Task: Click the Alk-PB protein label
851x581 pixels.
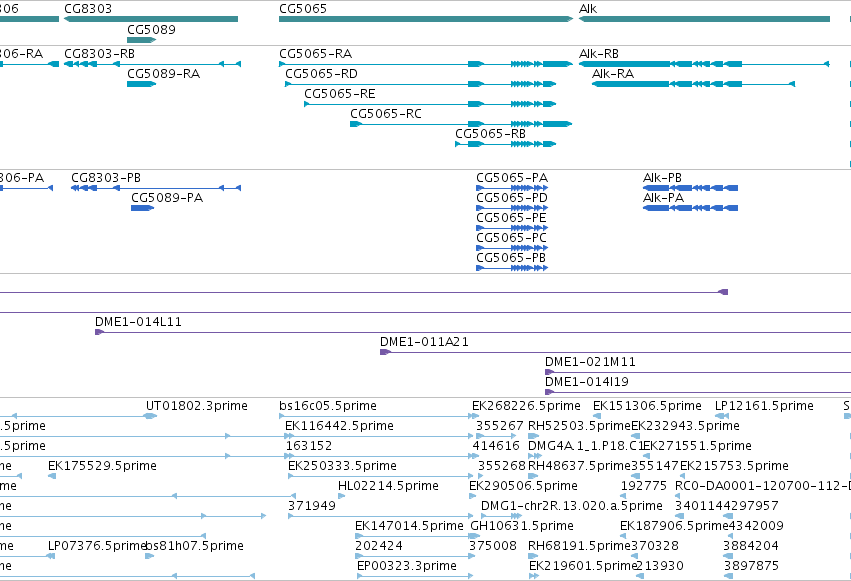Action: point(662,178)
